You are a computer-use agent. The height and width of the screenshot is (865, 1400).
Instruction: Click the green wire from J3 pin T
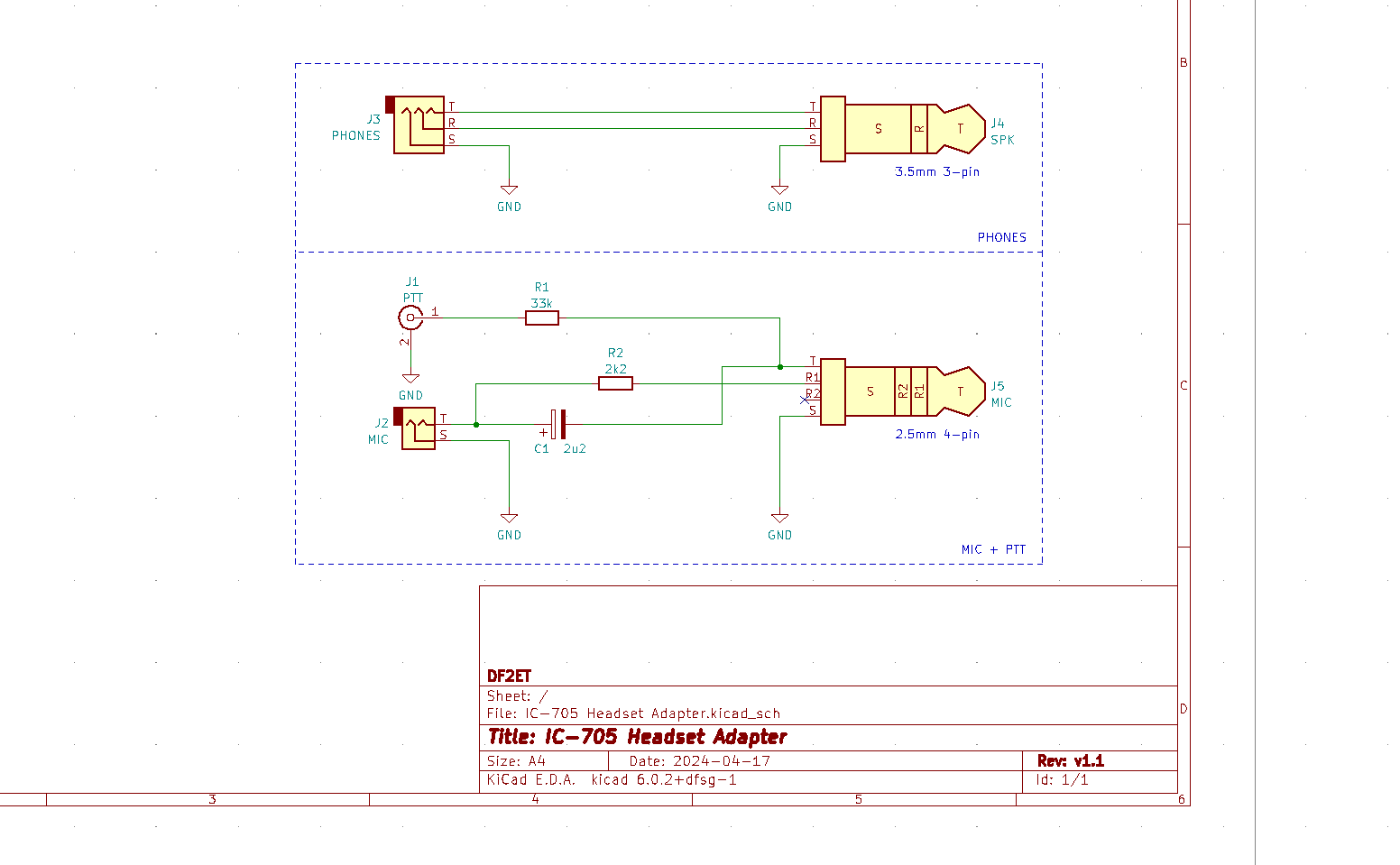[x=631, y=113]
